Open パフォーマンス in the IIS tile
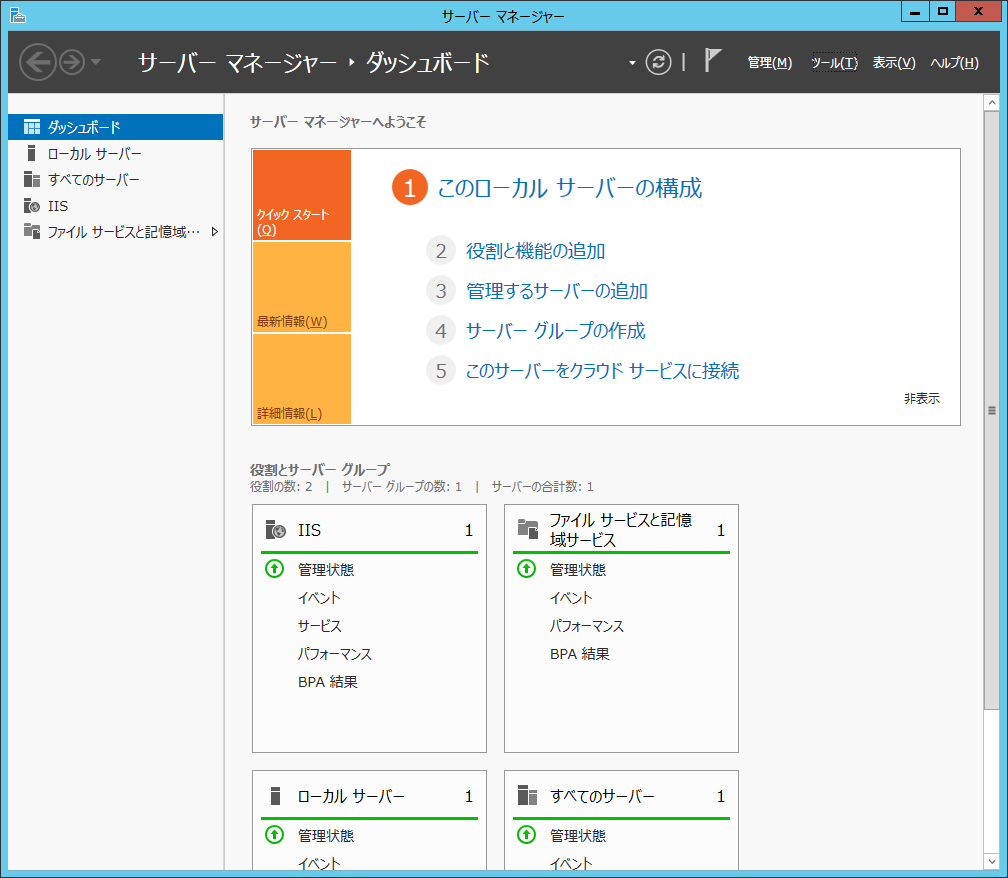This screenshot has height=878, width=1008. point(335,654)
